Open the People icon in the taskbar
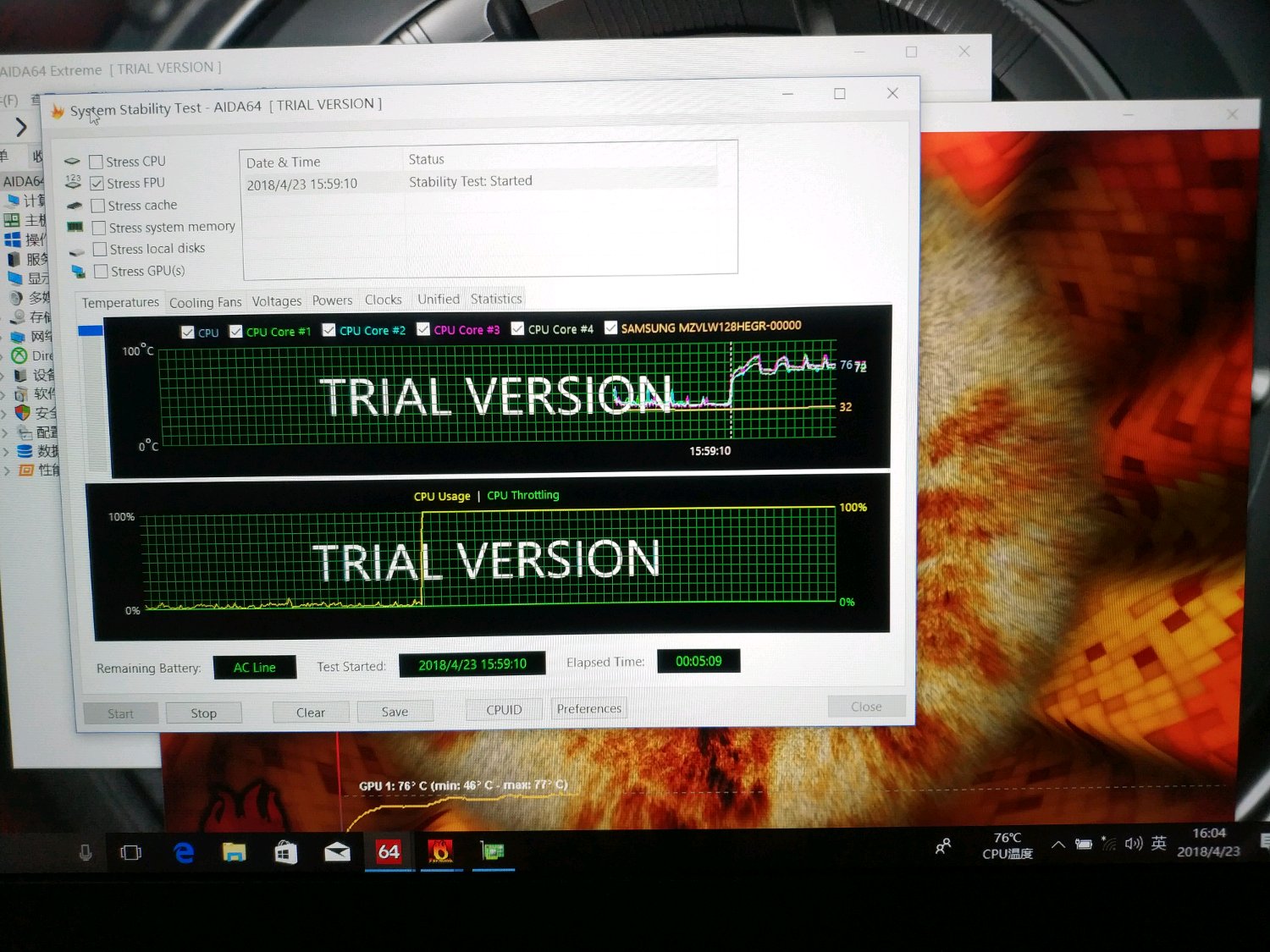Viewport: 1270px width, 952px height. click(x=942, y=846)
